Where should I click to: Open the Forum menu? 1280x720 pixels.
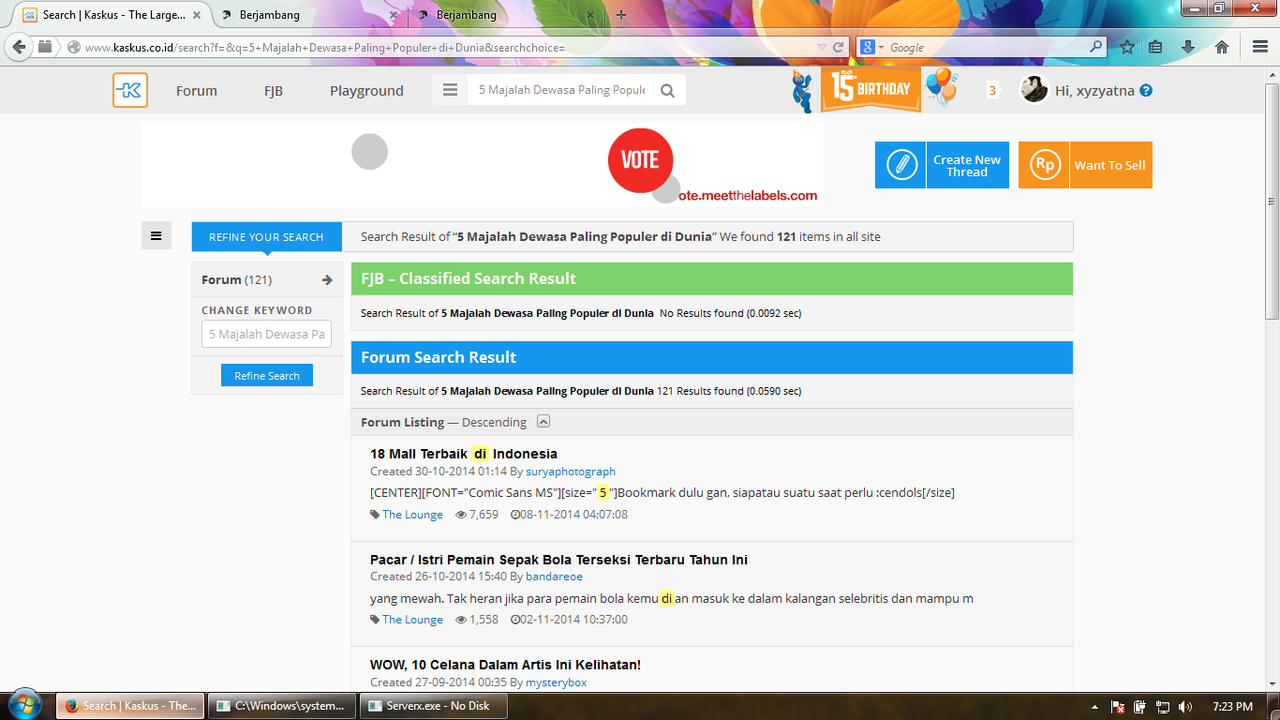pos(196,90)
